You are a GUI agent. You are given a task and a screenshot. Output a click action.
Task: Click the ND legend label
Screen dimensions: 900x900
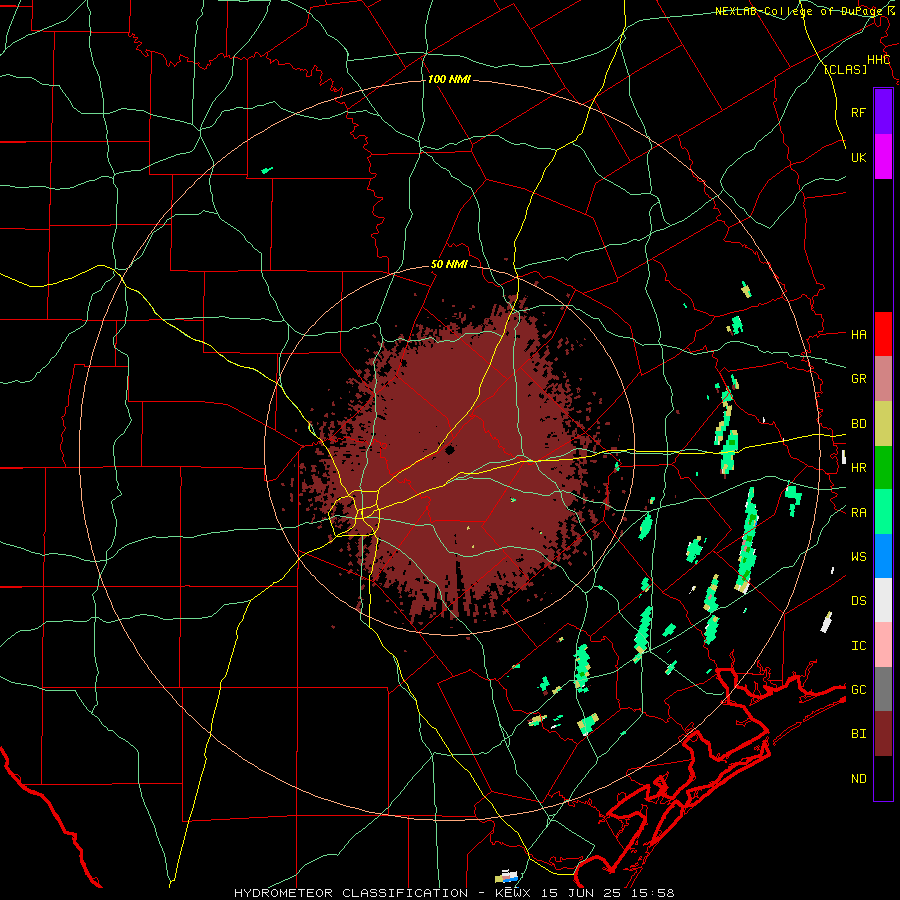858,778
